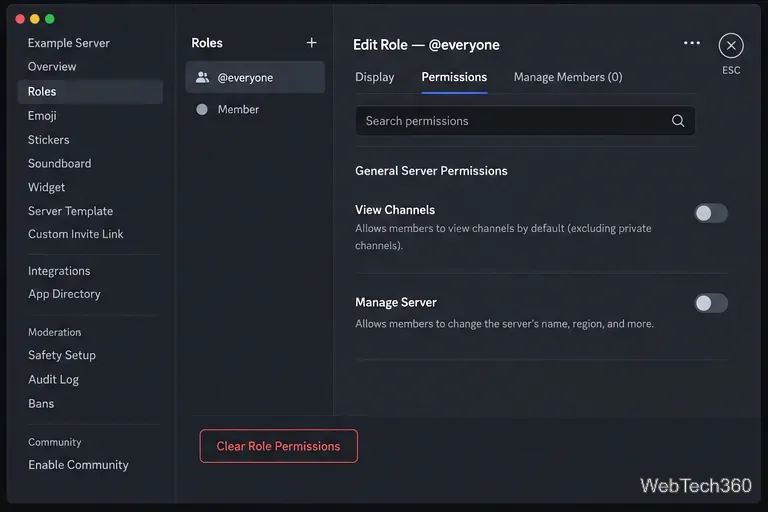Viewport: 768px width, 512px height.
Task: Open Stickers settings
Action: (x=48, y=140)
